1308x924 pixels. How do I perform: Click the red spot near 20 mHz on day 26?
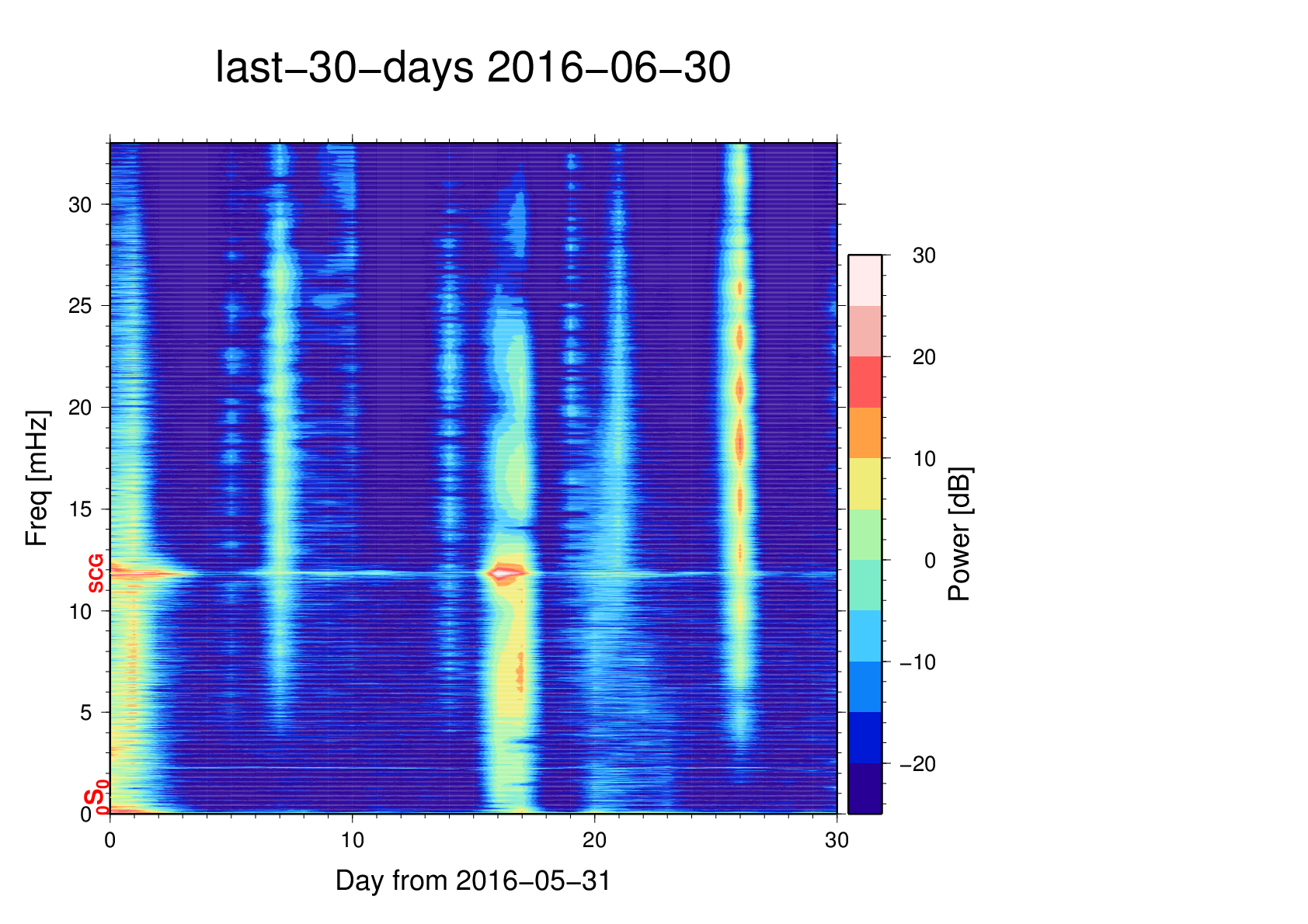[x=739, y=389]
